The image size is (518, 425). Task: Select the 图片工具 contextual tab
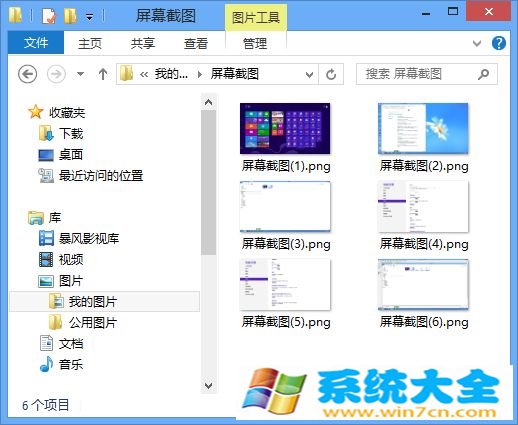[256, 18]
